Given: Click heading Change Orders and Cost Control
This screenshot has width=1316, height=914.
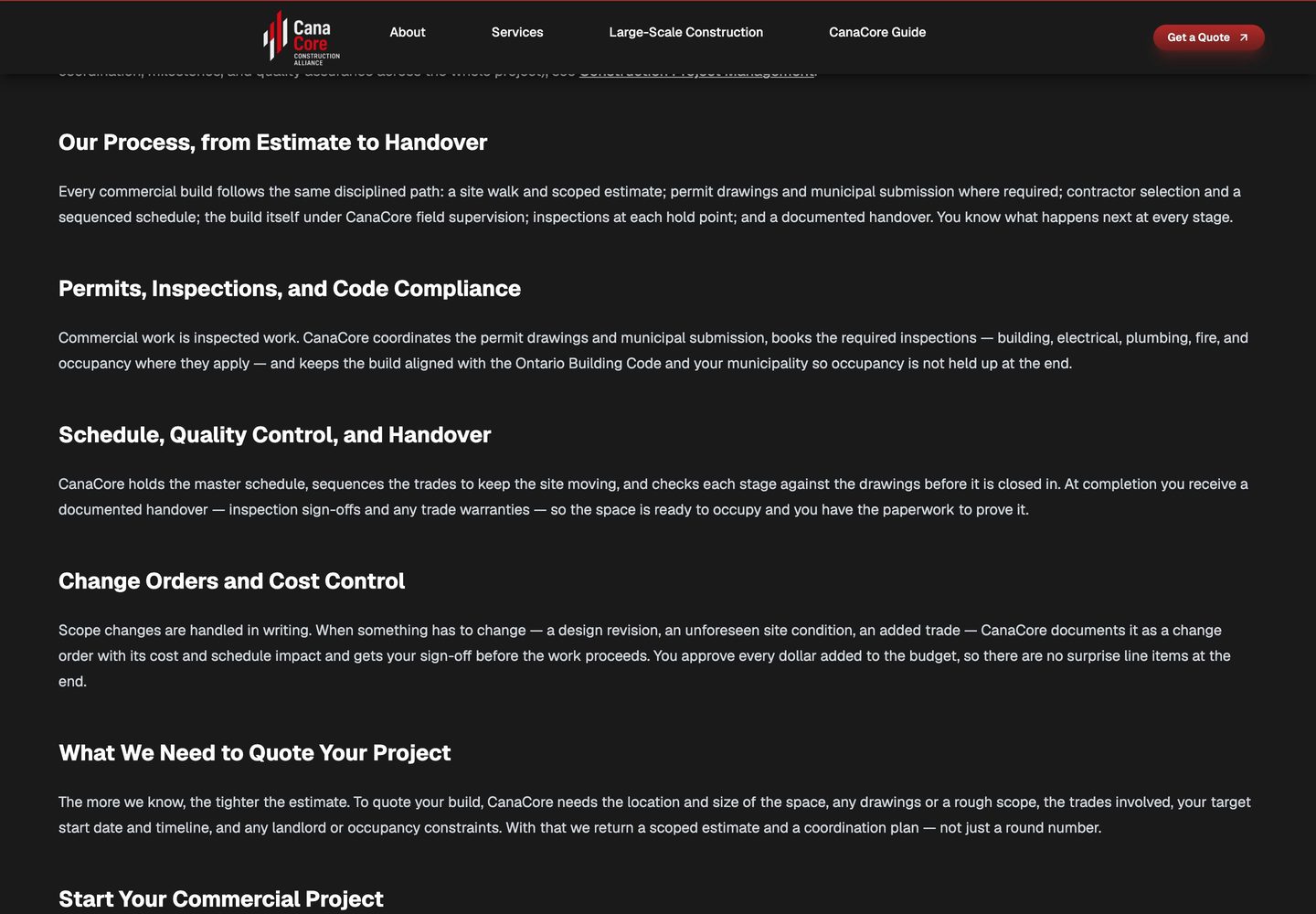Looking at the screenshot, I should 231,581.
